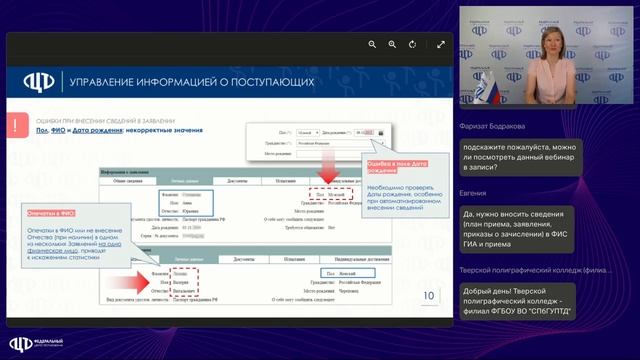
Task: Click the Общие сведения tab in upper form
Action: click(x=128, y=181)
